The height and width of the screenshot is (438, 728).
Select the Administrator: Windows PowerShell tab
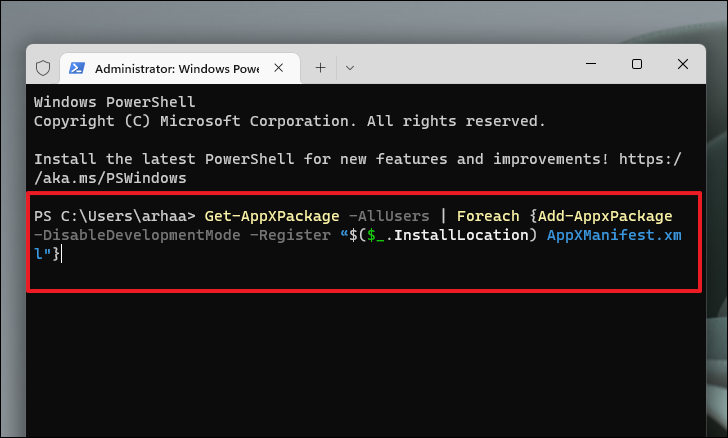pyautogui.click(x=180, y=68)
